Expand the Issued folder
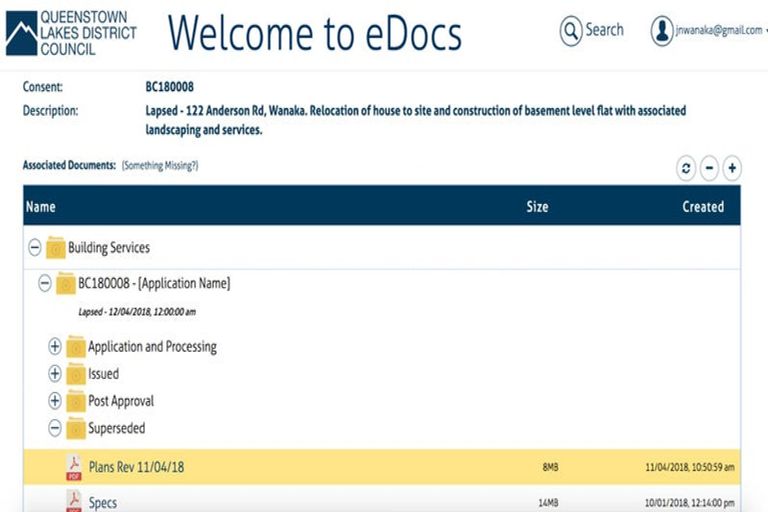Screen dimensions: 768x512 click(x=55, y=374)
